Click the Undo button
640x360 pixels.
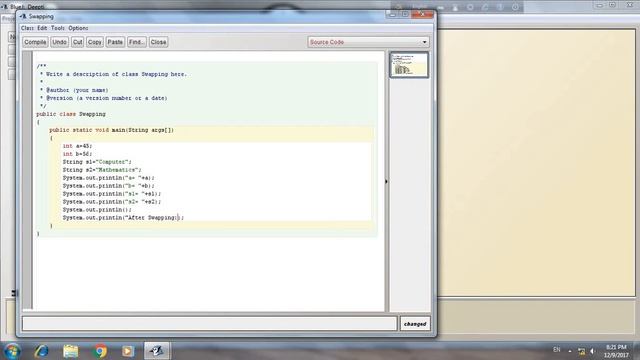point(60,42)
